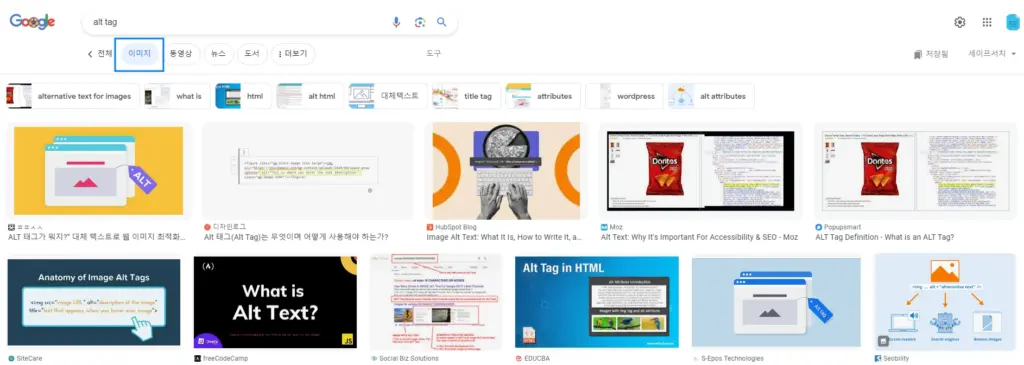
Task: Open Seobility diagram thumbnail
Action: 945,302
